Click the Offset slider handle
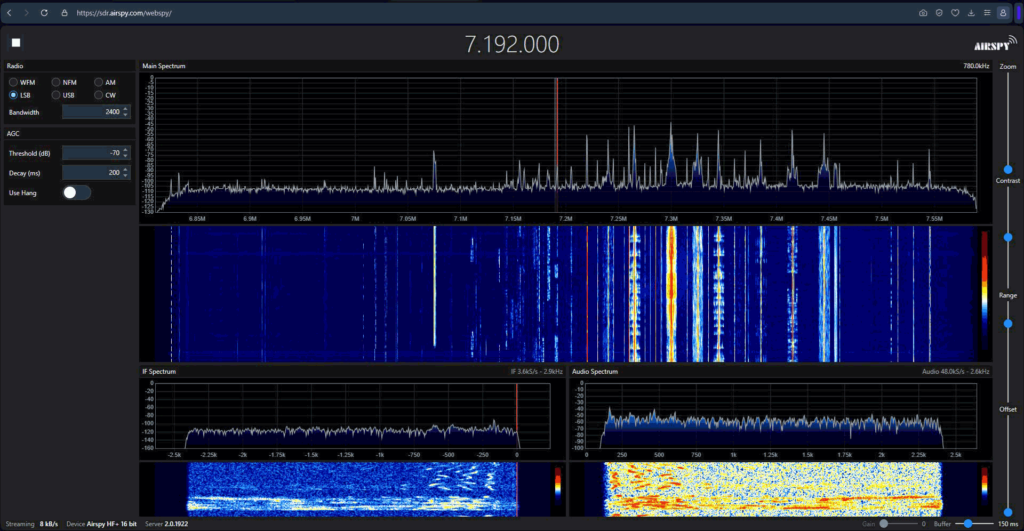This screenshot has width=1024, height=531. (x=1008, y=512)
